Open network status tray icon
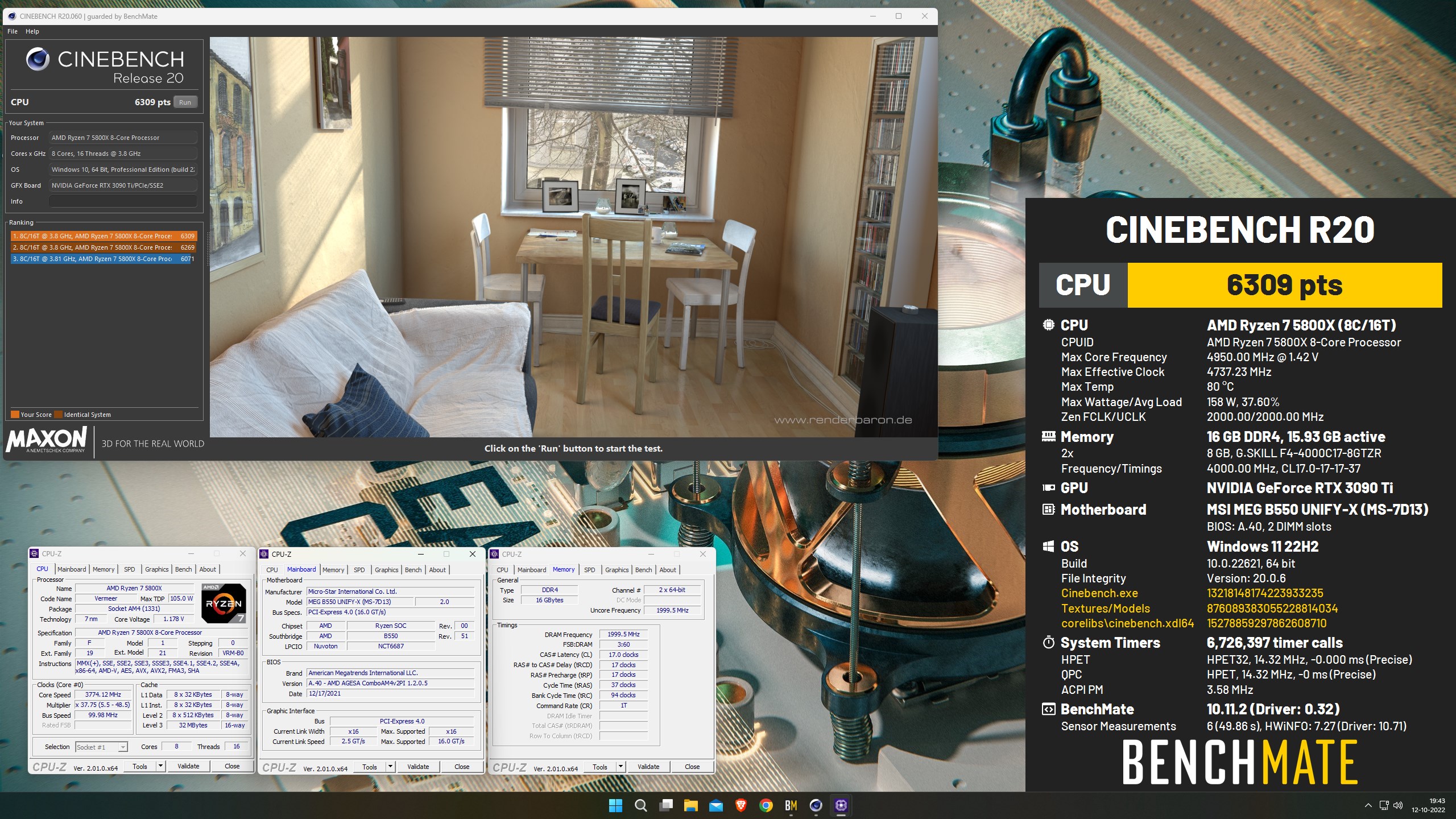Viewport: 1456px width, 819px height. [x=1384, y=805]
